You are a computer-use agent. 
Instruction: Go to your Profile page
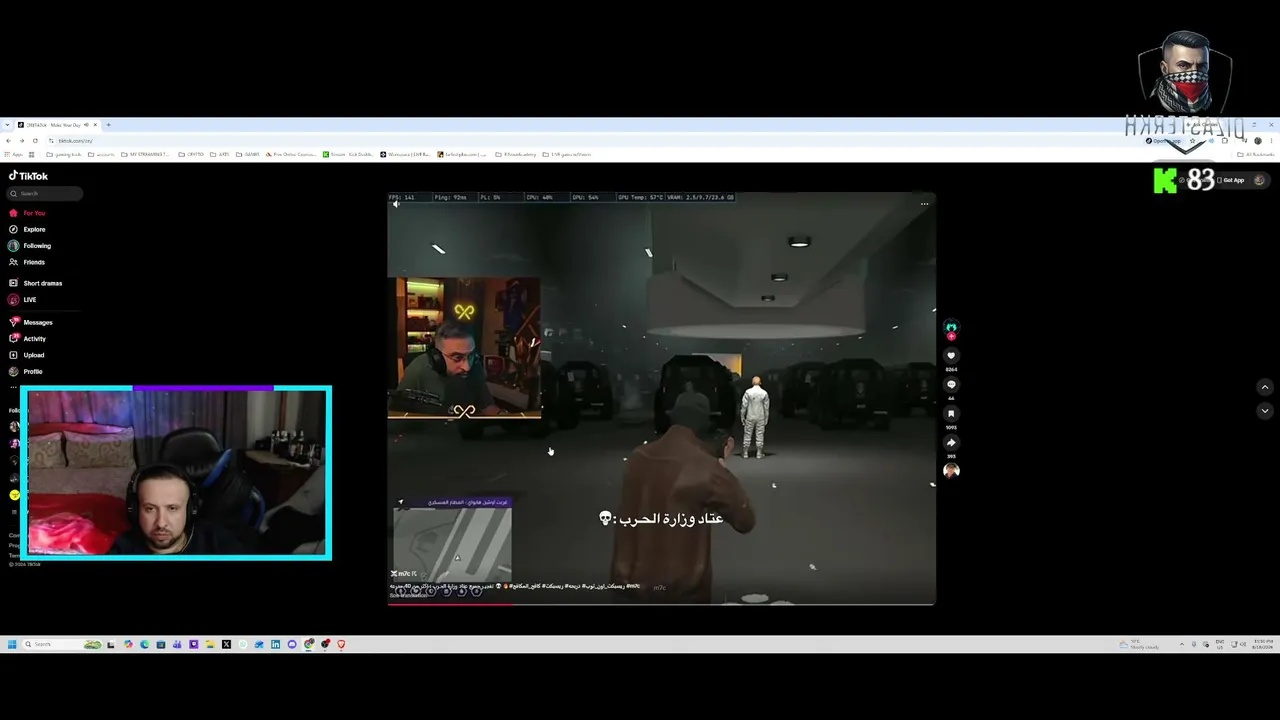[26, 372]
